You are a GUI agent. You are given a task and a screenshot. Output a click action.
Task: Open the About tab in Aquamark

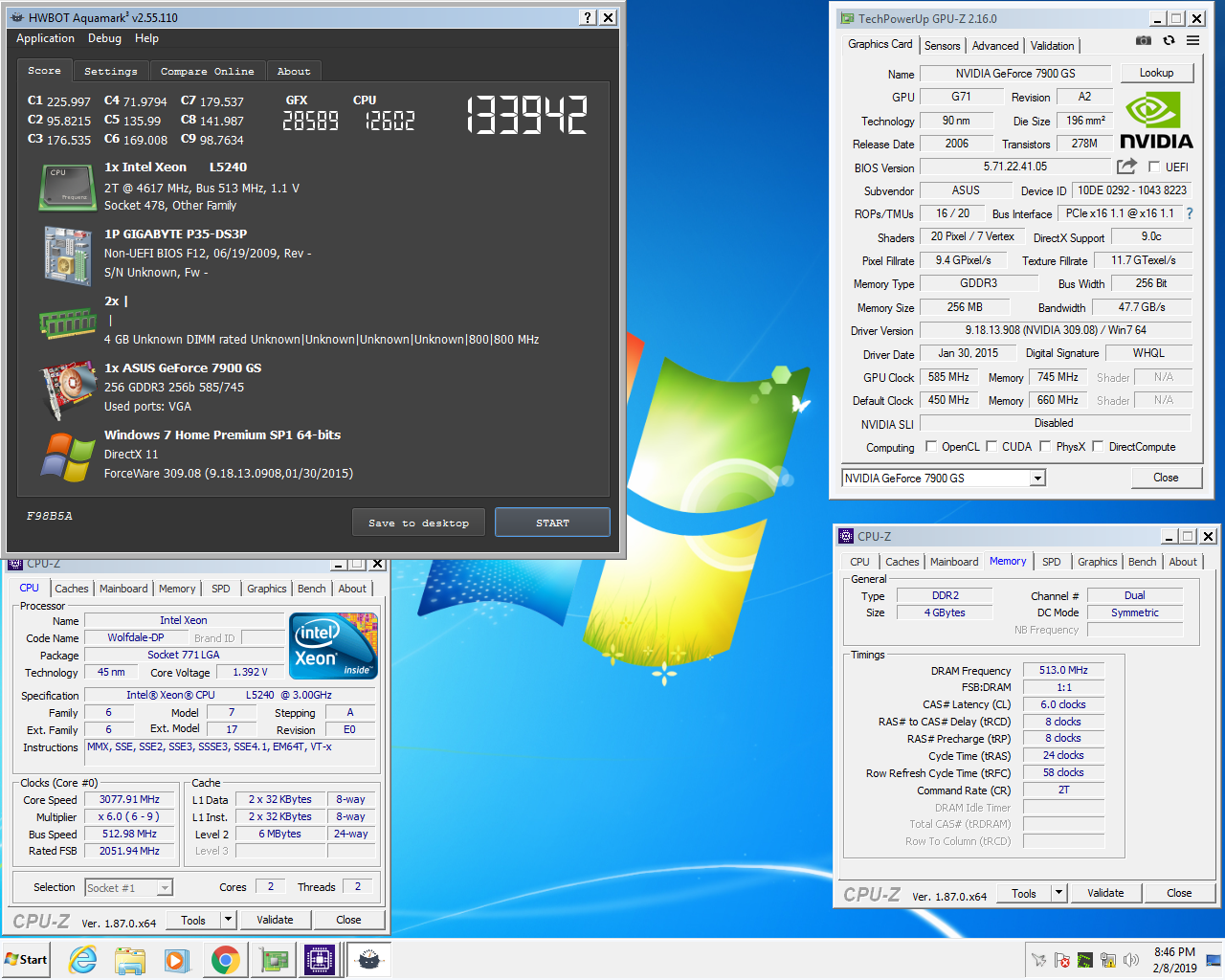(294, 71)
